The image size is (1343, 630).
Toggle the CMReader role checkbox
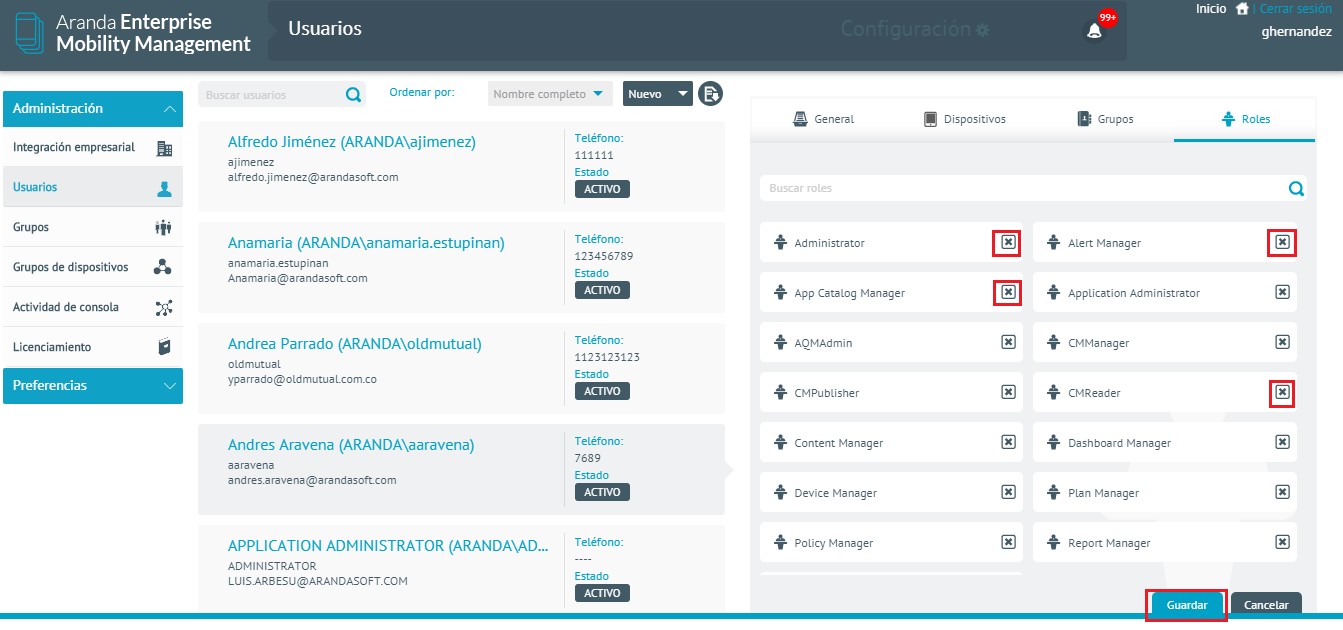(x=1282, y=393)
